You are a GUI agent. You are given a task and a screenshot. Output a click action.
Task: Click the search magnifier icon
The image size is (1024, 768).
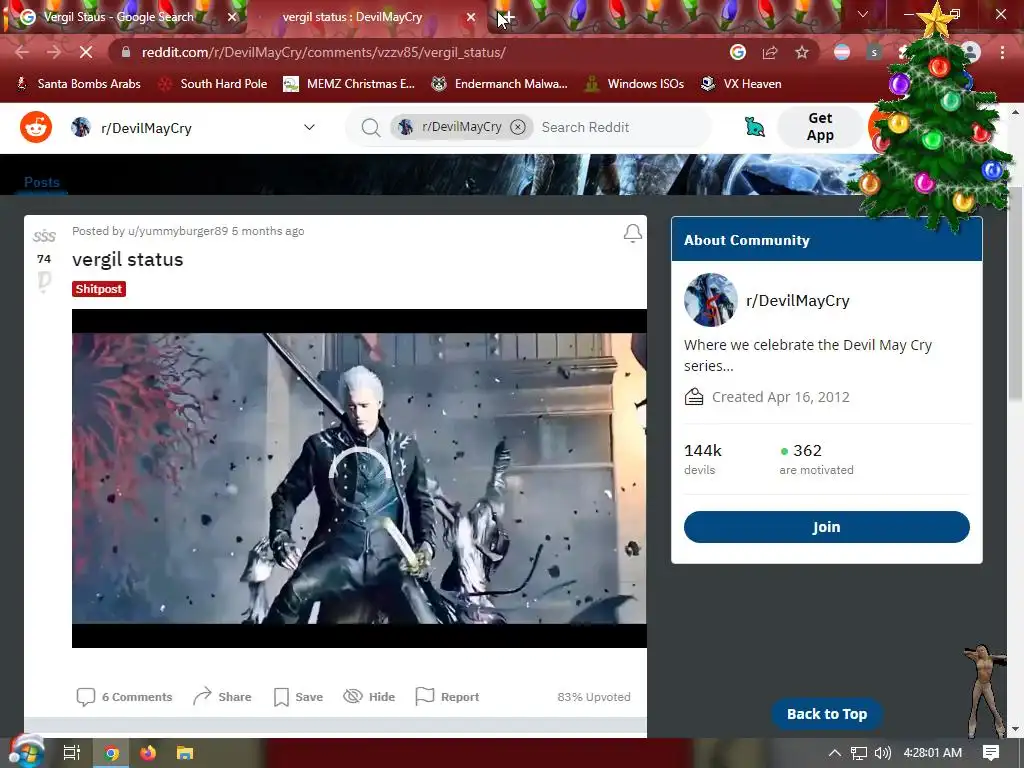(x=370, y=127)
